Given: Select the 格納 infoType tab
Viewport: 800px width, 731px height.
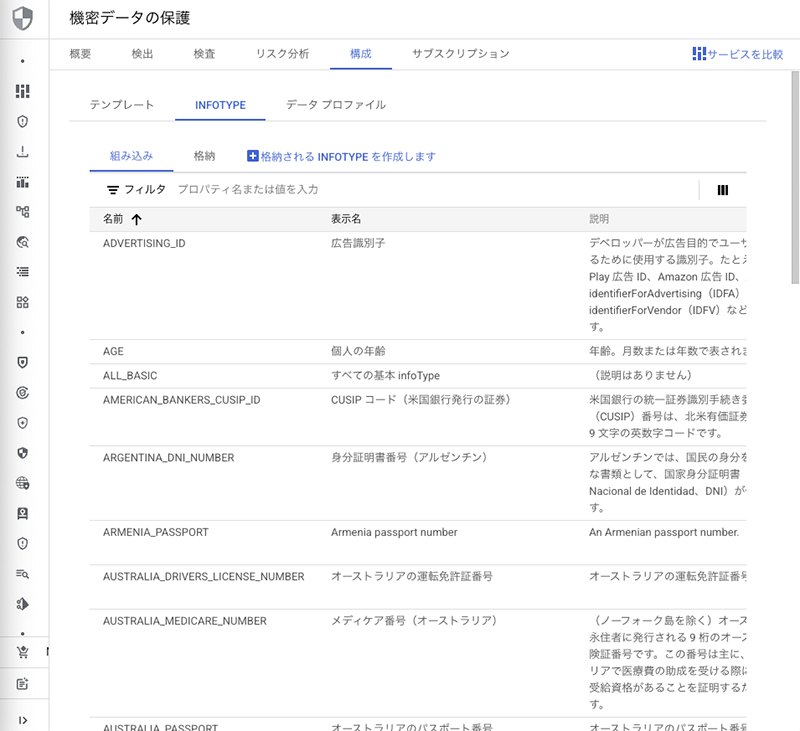Looking at the screenshot, I should [x=204, y=156].
